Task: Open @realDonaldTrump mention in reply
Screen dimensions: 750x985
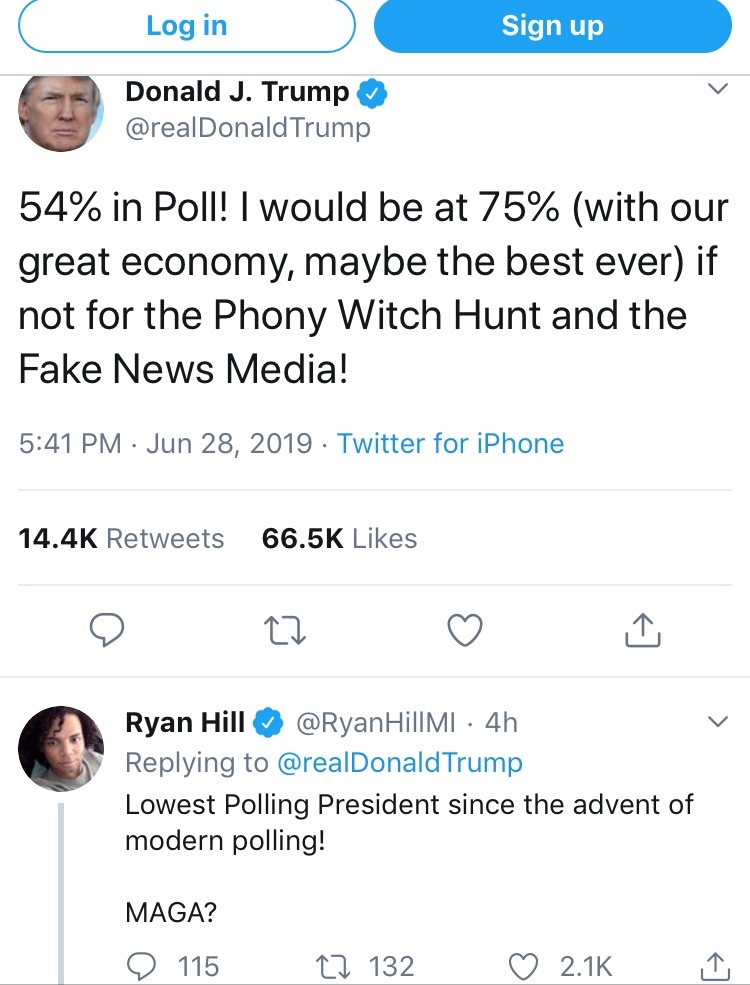Action: pyautogui.click(x=398, y=763)
